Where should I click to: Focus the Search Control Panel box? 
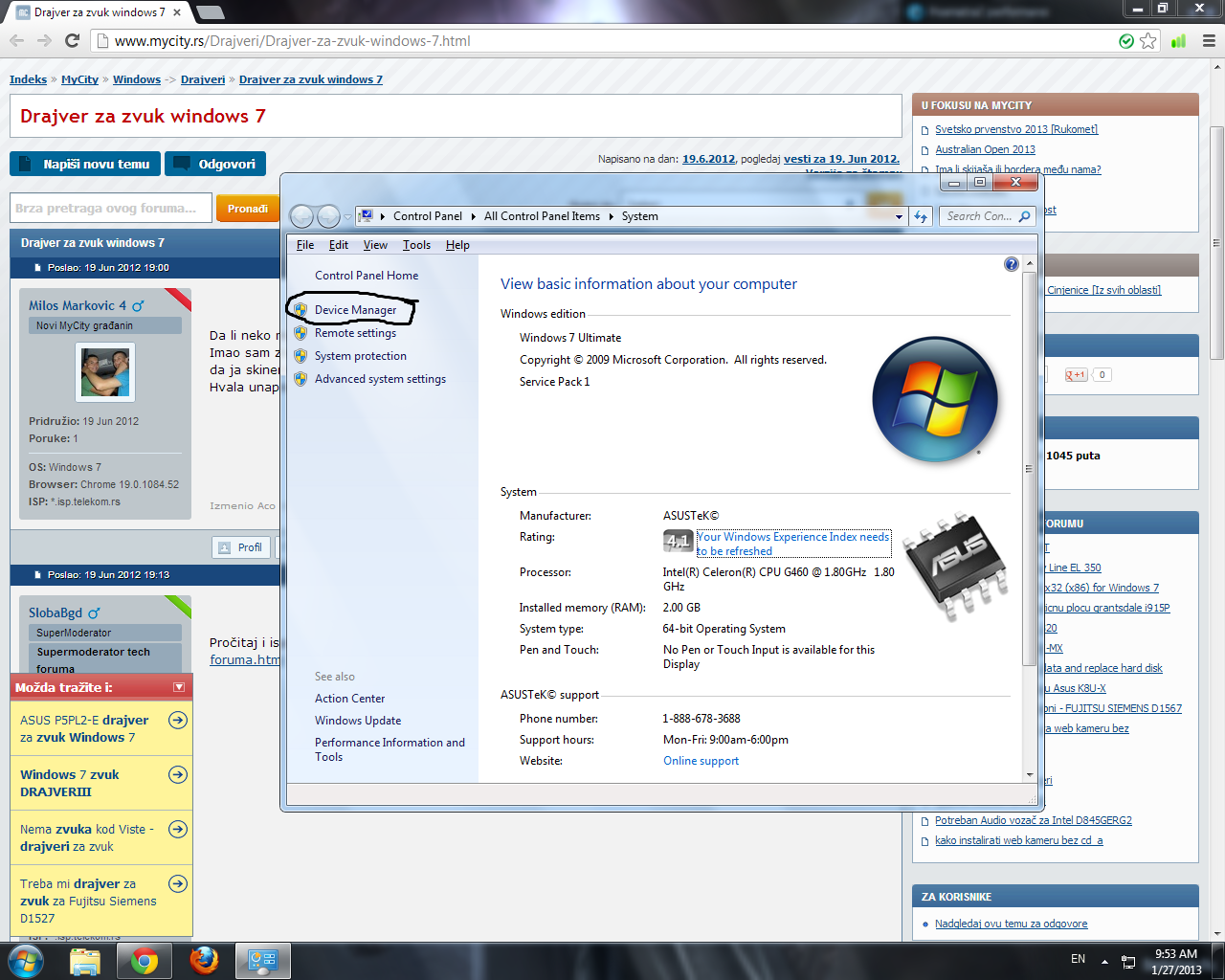tap(978, 216)
